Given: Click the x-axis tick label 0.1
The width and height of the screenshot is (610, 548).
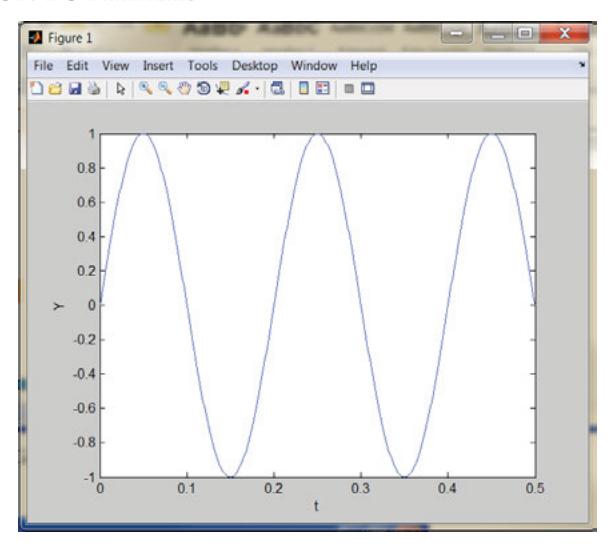Looking at the screenshot, I should (x=186, y=488).
